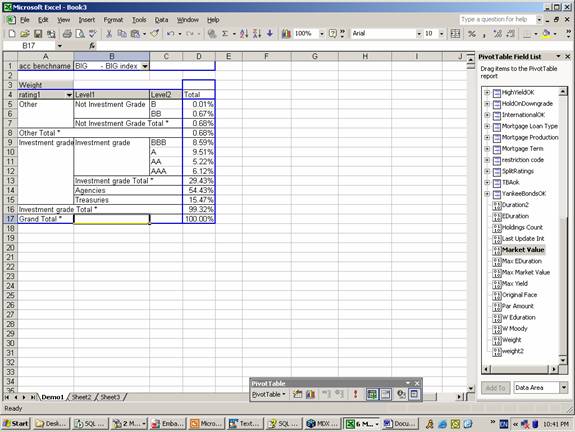Toggle Include Hidden Items in Totals
This screenshot has height=432, width=575.
(372, 394)
